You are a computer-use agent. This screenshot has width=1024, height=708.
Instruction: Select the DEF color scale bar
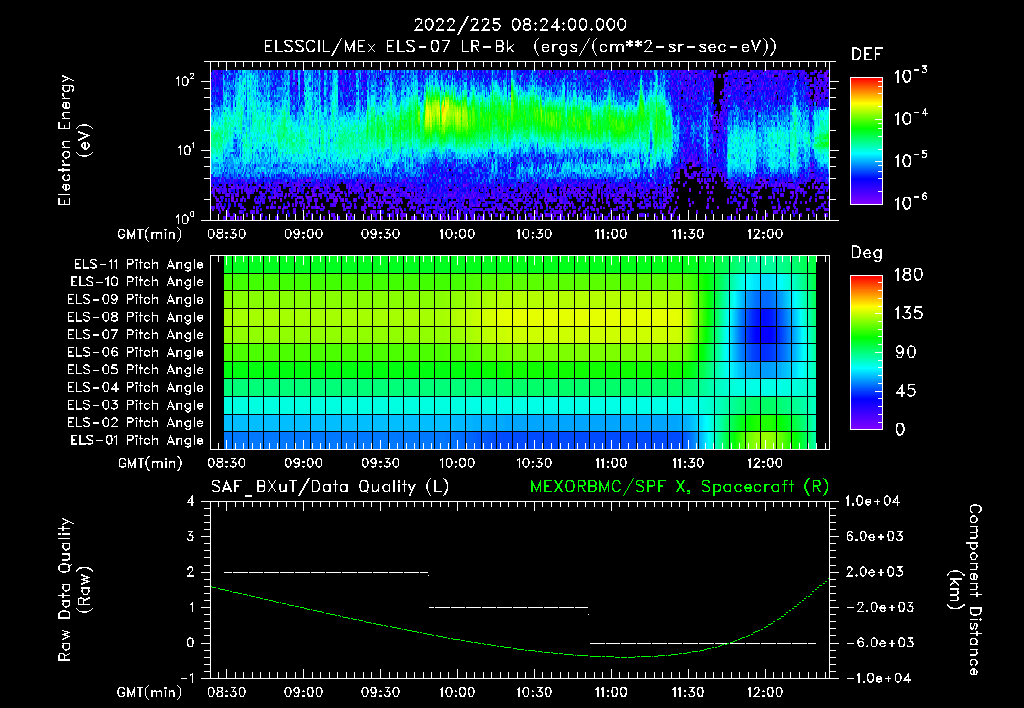[867, 140]
